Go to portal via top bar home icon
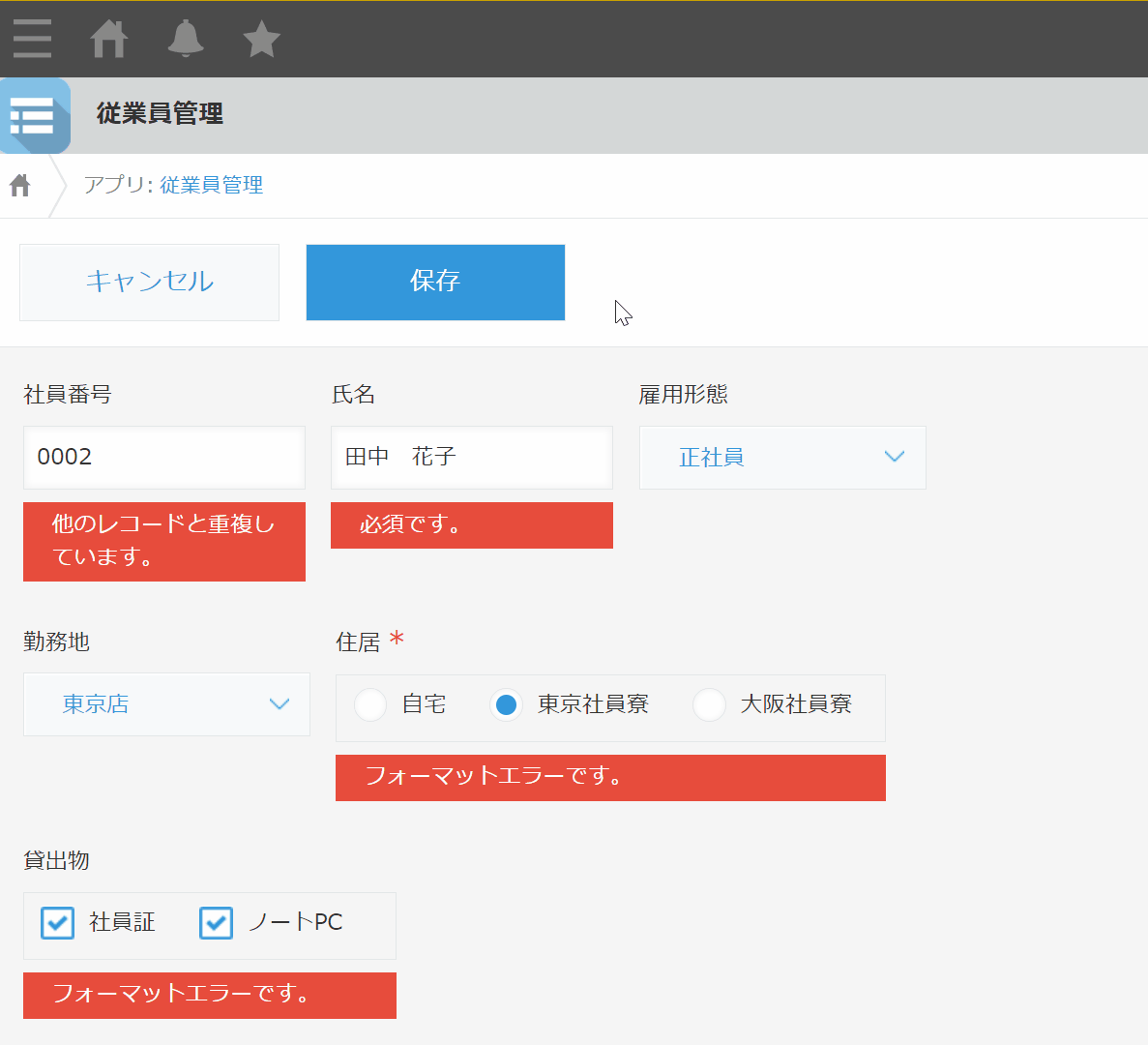This screenshot has height=1045, width=1148. tap(108, 39)
